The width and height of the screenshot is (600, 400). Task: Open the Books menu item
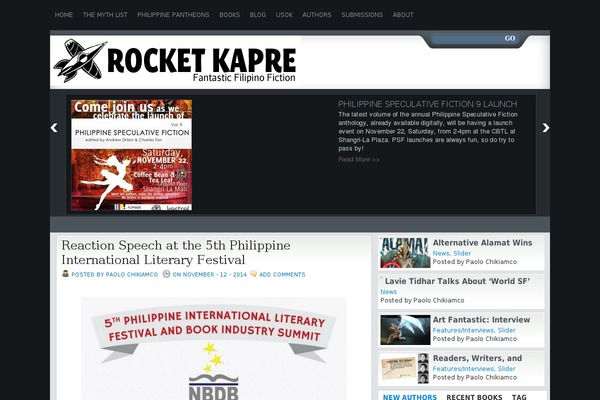[229, 15]
